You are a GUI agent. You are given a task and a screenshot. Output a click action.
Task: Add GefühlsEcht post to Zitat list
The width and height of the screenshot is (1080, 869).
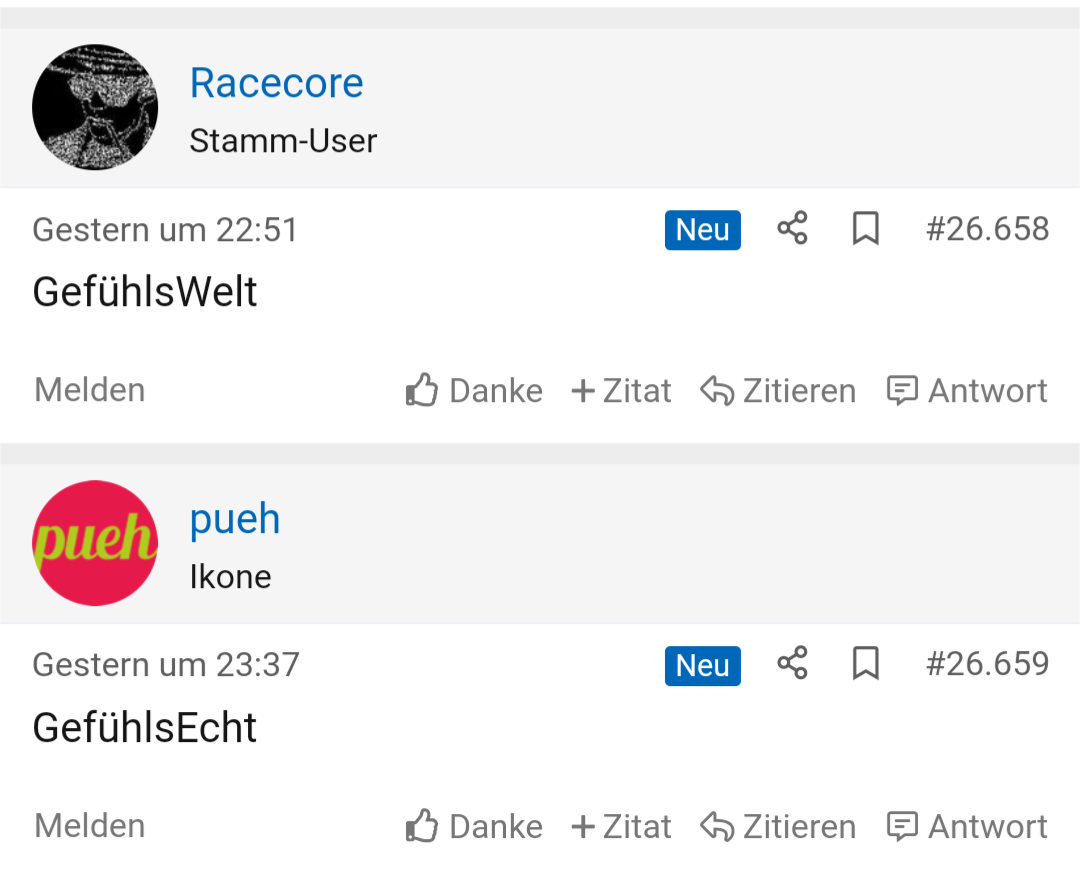coord(621,826)
